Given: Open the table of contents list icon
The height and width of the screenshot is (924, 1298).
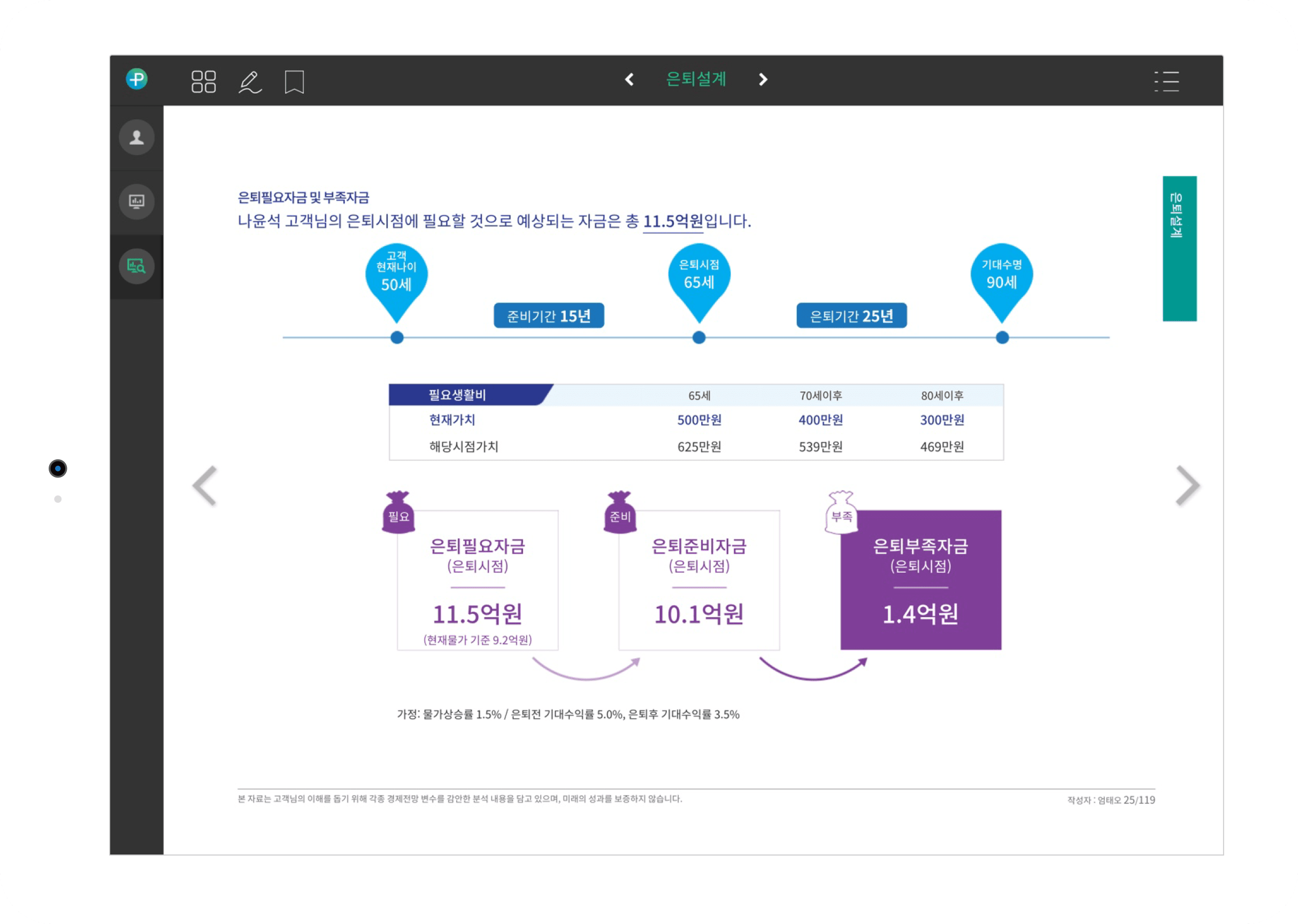Looking at the screenshot, I should [1166, 81].
